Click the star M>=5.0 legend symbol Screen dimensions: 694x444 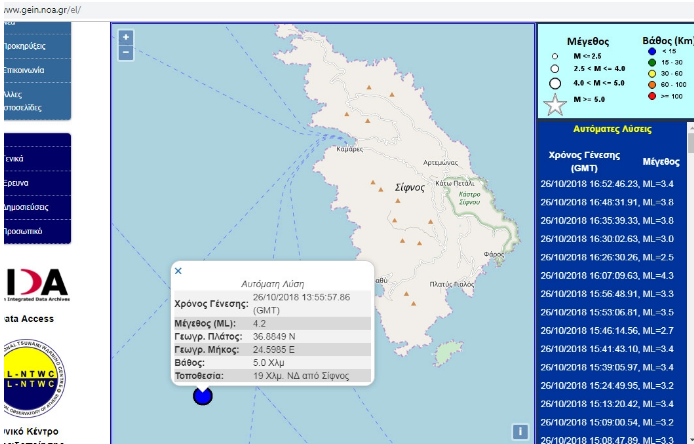coord(554,104)
